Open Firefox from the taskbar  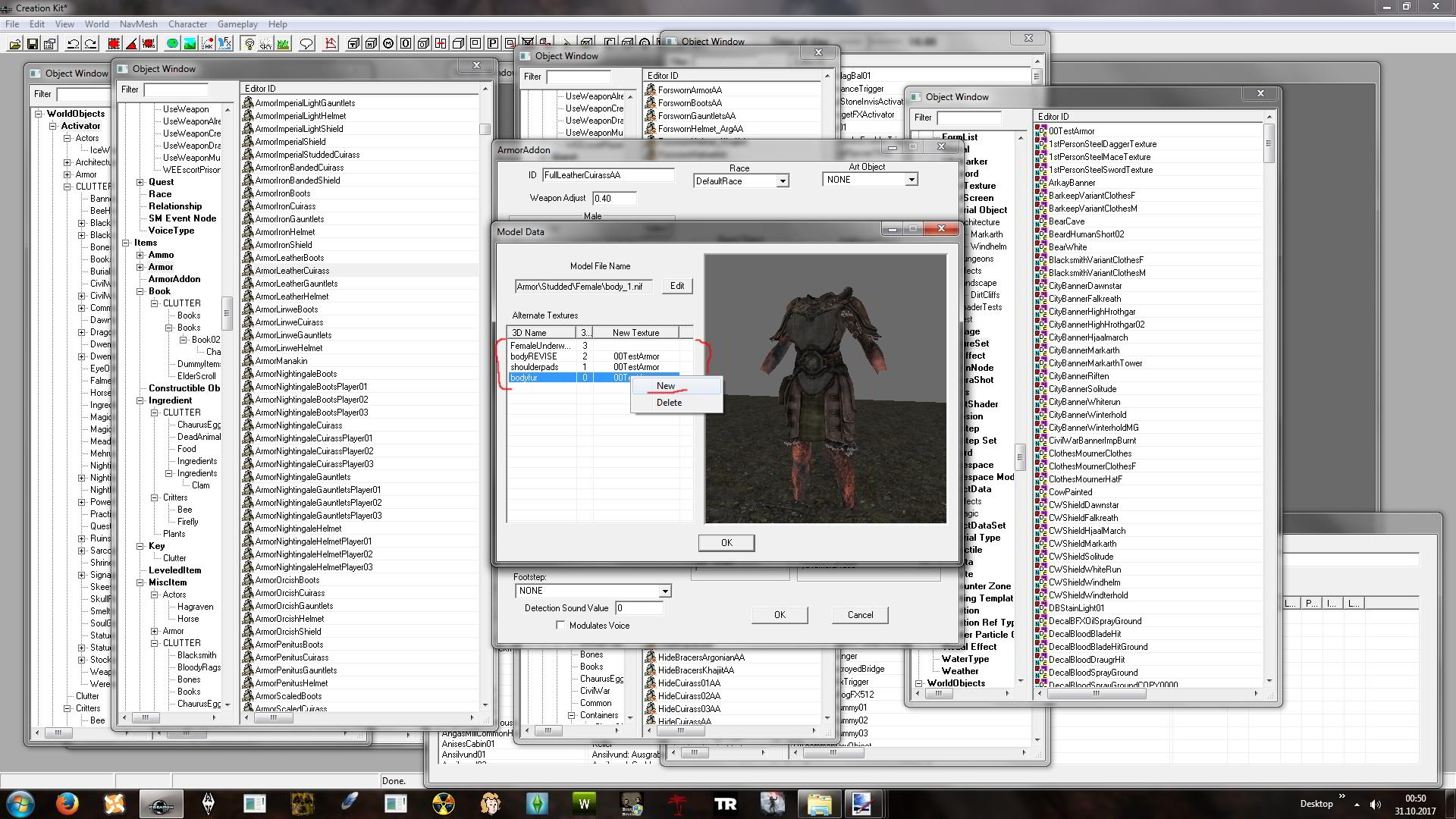click(67, 803)
